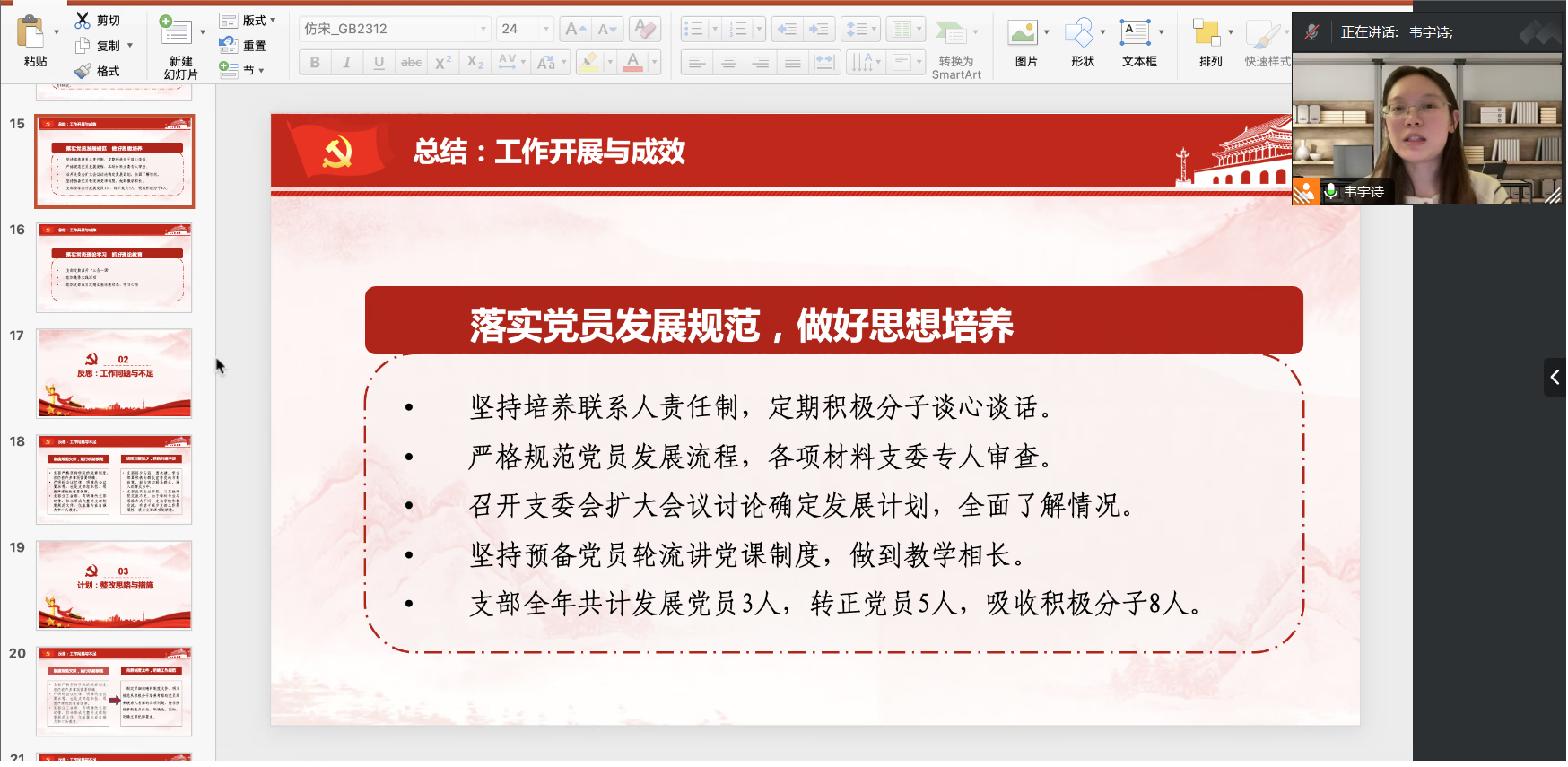The image size is (1568, 767).
Task: Toggle underline formatting
Action: click(x=379, y=62)
